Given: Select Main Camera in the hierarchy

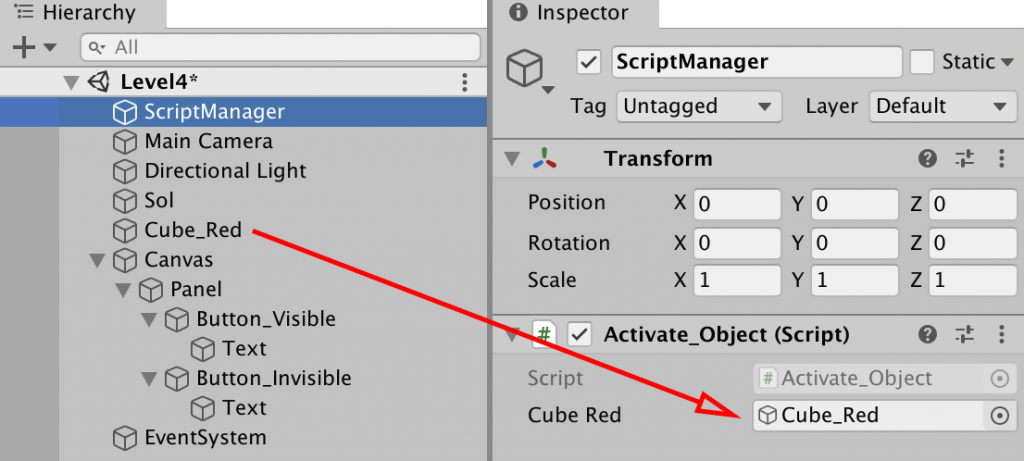Looking at the screenshot, I should tap(208, 142).
